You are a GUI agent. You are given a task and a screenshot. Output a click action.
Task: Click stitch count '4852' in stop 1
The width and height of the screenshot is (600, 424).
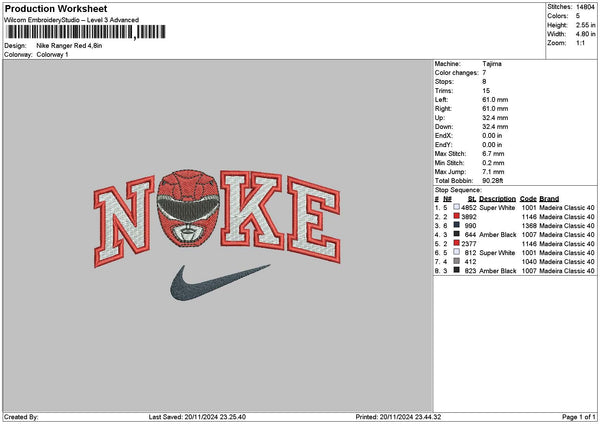469,208
